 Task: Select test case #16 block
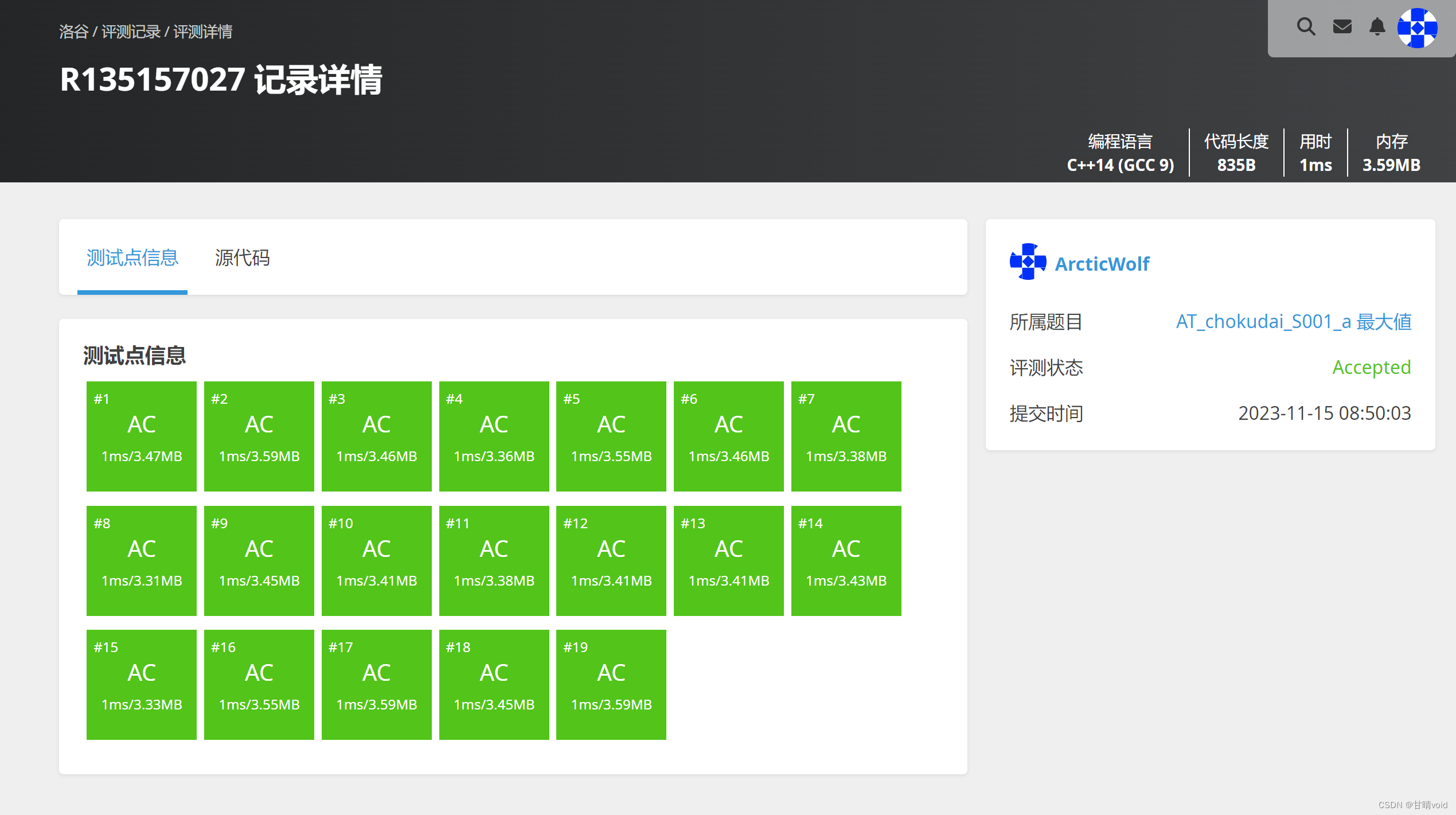(x=259, y=685)
